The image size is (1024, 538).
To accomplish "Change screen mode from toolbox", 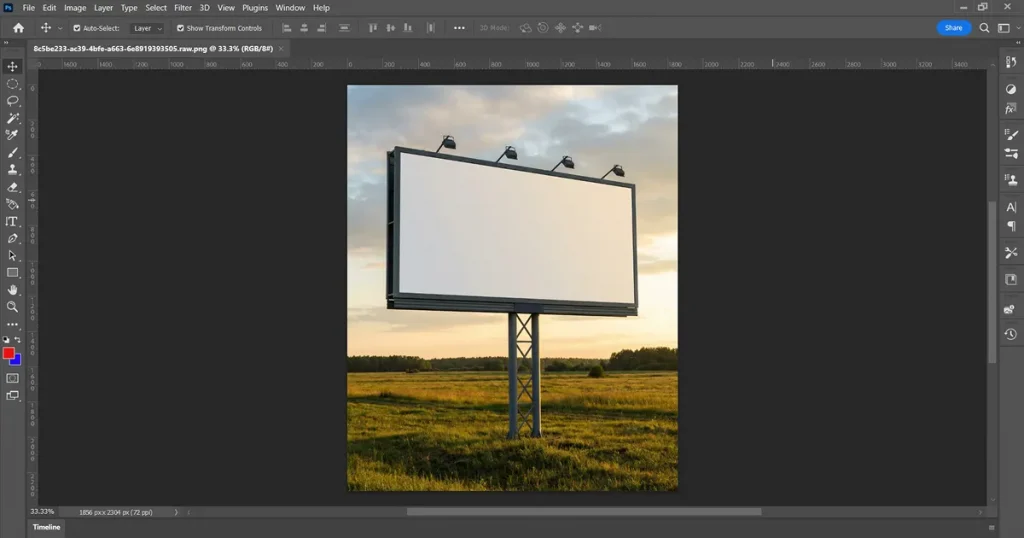I will coord(12,396).
